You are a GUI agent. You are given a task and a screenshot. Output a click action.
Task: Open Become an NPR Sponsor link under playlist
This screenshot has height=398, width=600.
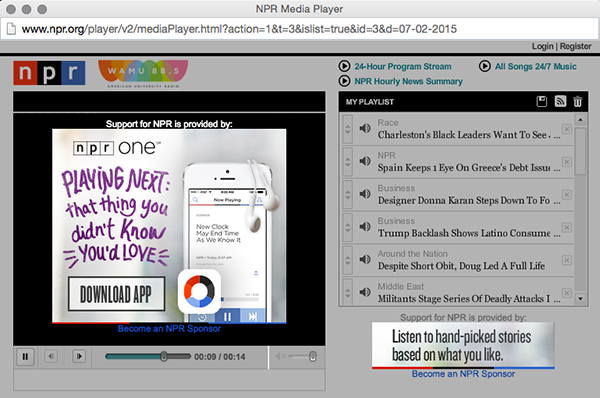pyautogui.click(x=463, y=374)
